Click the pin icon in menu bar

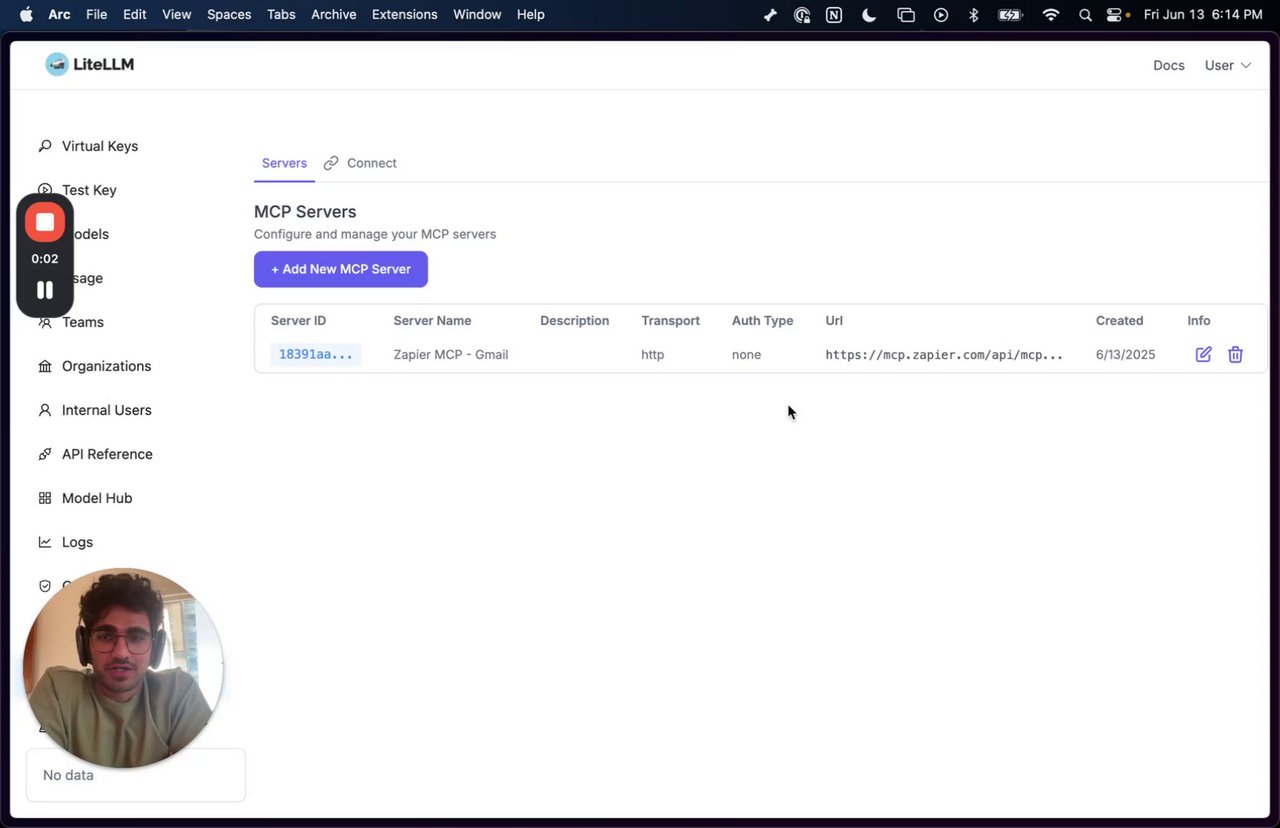[769, 15]
